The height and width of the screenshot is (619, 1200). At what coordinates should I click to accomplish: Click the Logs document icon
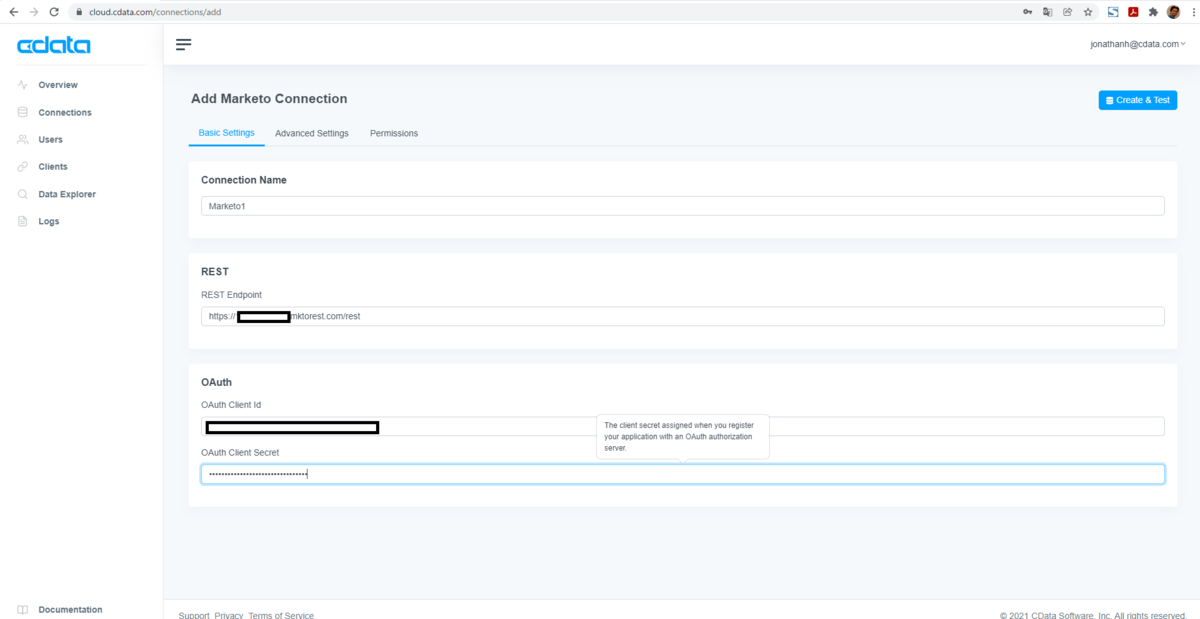23,221
